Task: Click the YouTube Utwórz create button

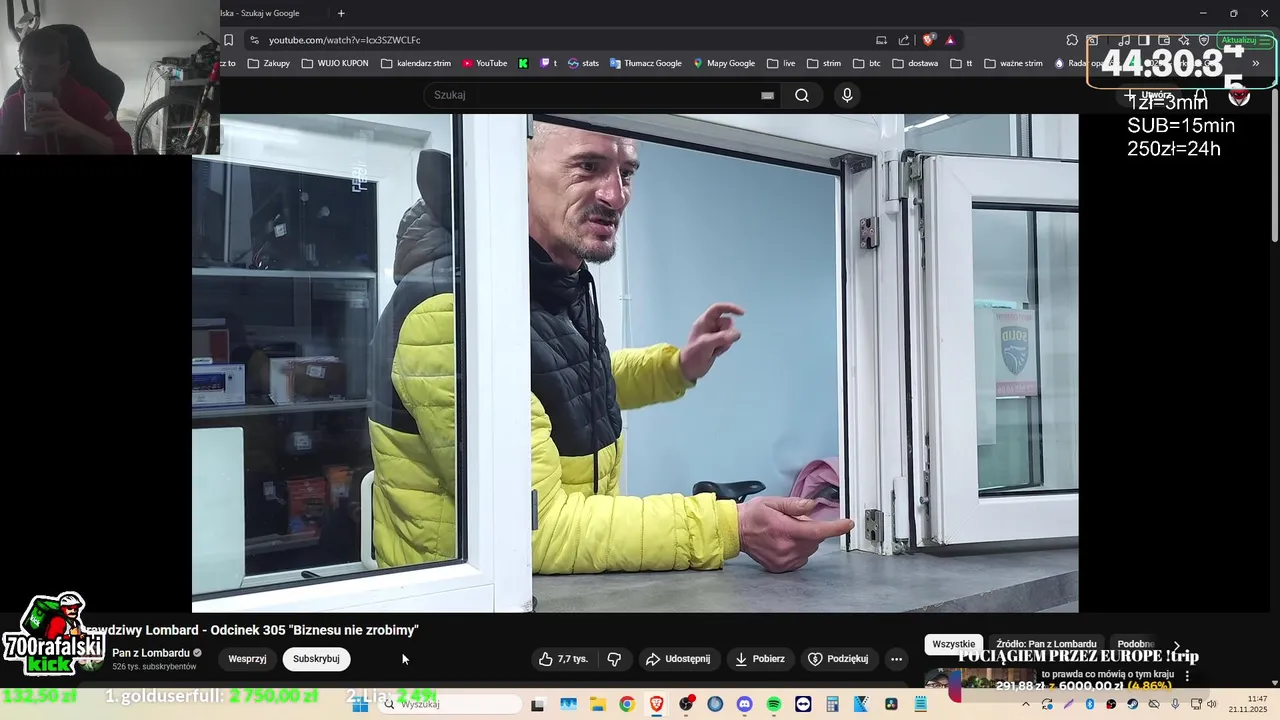Action: (x=1148, y=95)
